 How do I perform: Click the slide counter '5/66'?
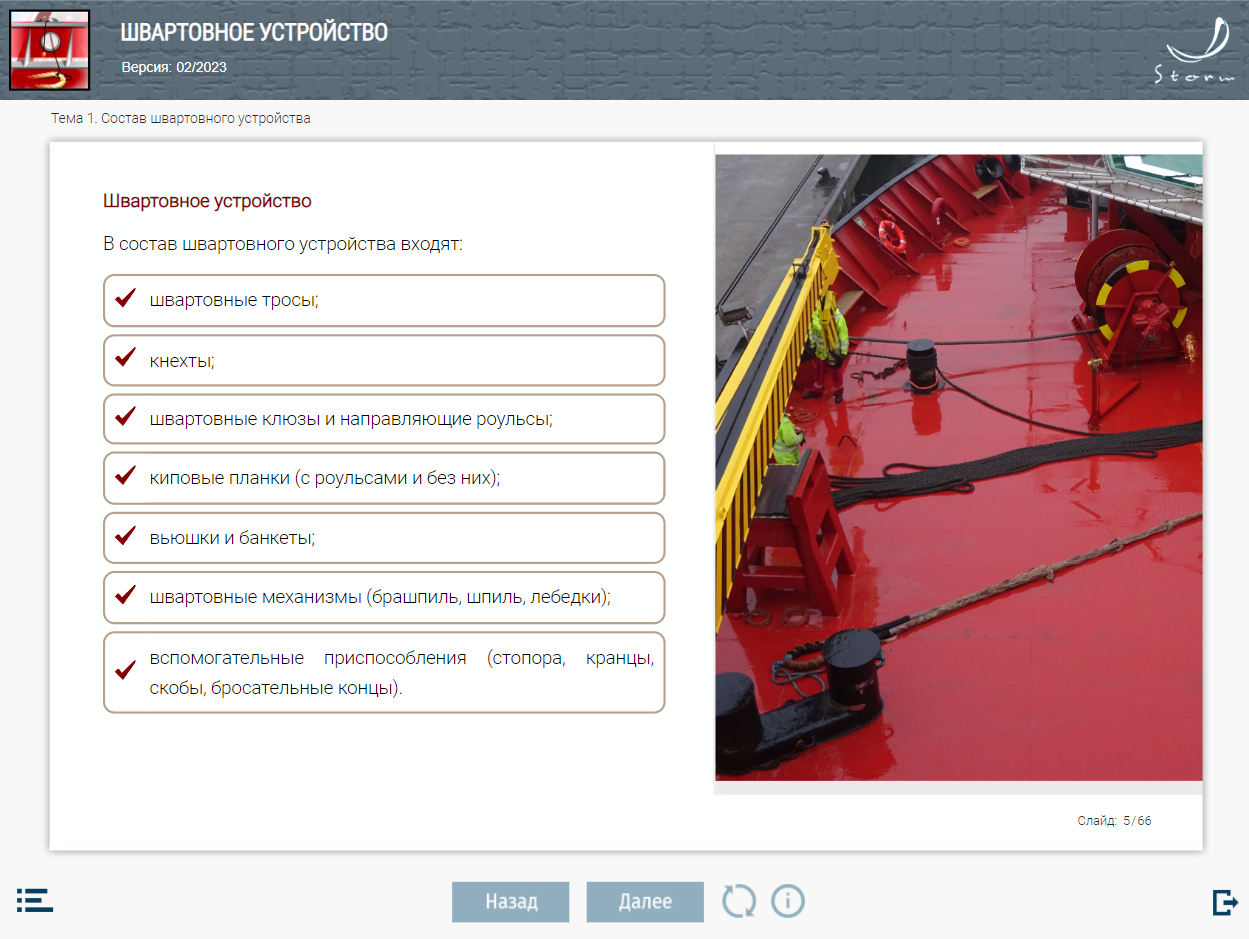point(1137,821)
